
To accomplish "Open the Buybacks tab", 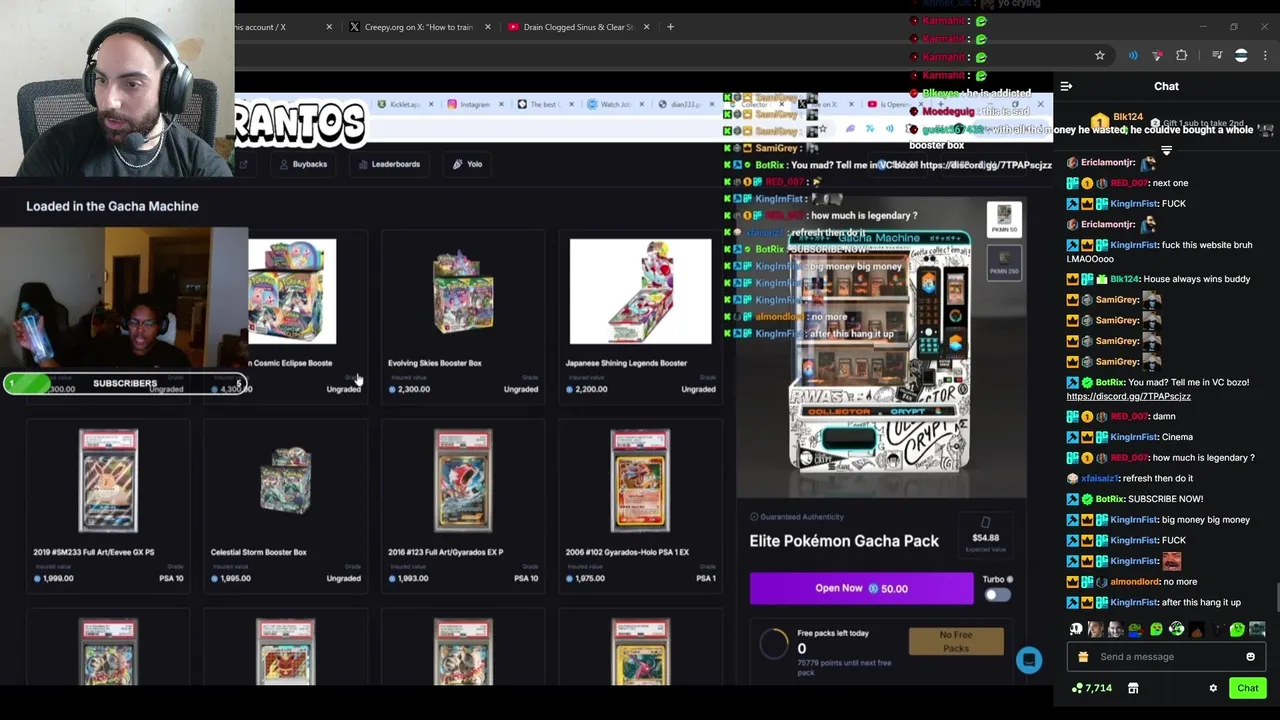I will pyautogui.click(x=303, y=164).
